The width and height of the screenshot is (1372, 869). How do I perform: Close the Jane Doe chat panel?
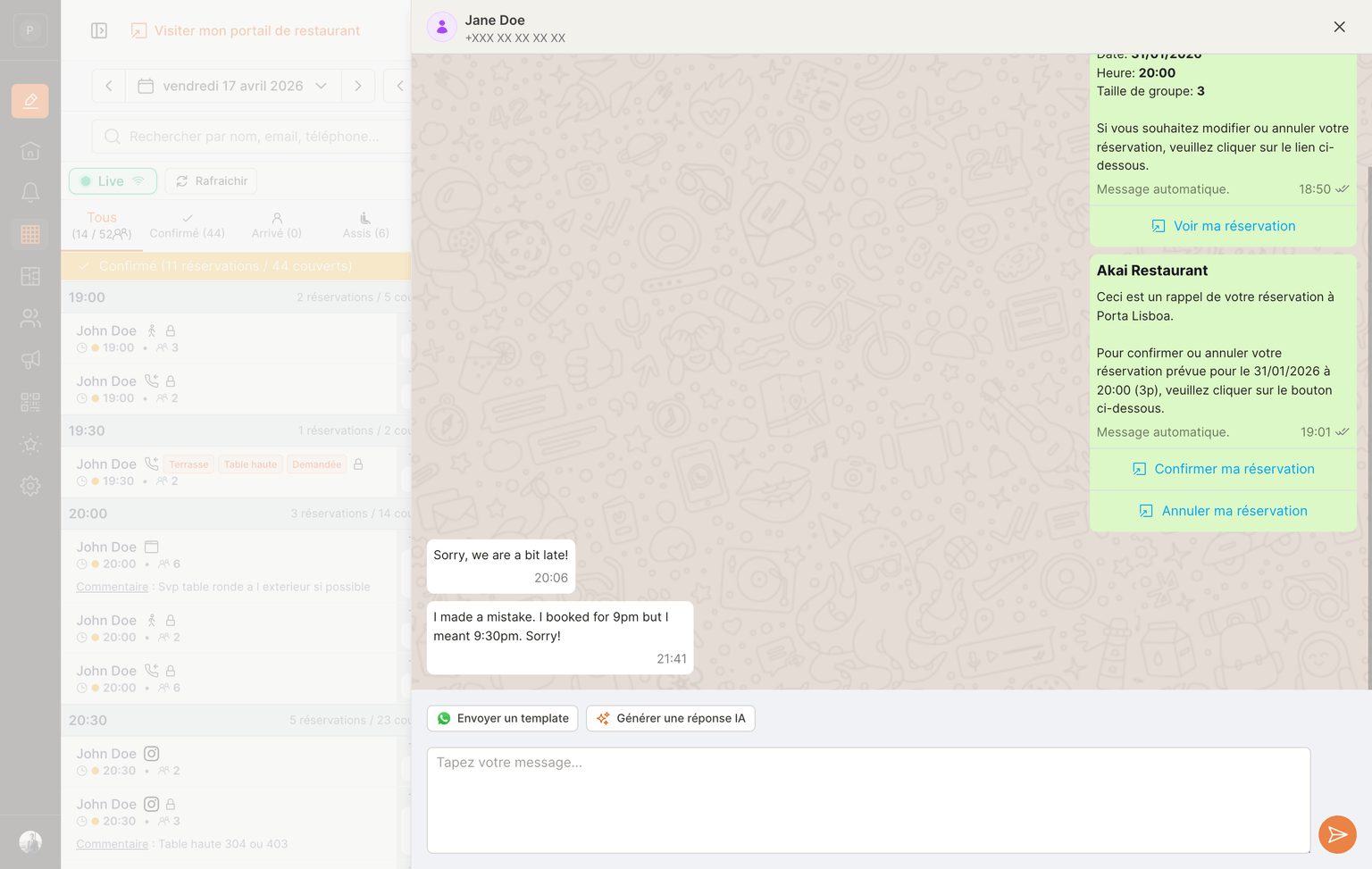click(x=1339, y=27)
